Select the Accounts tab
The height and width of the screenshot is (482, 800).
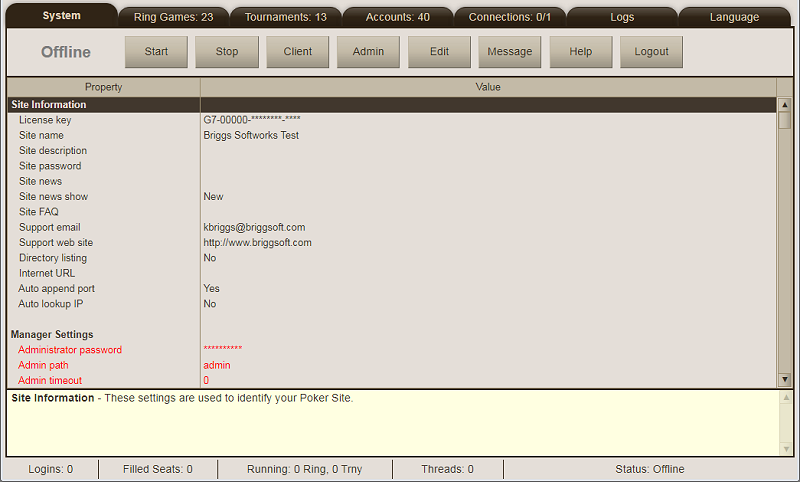tap(398, 17)
